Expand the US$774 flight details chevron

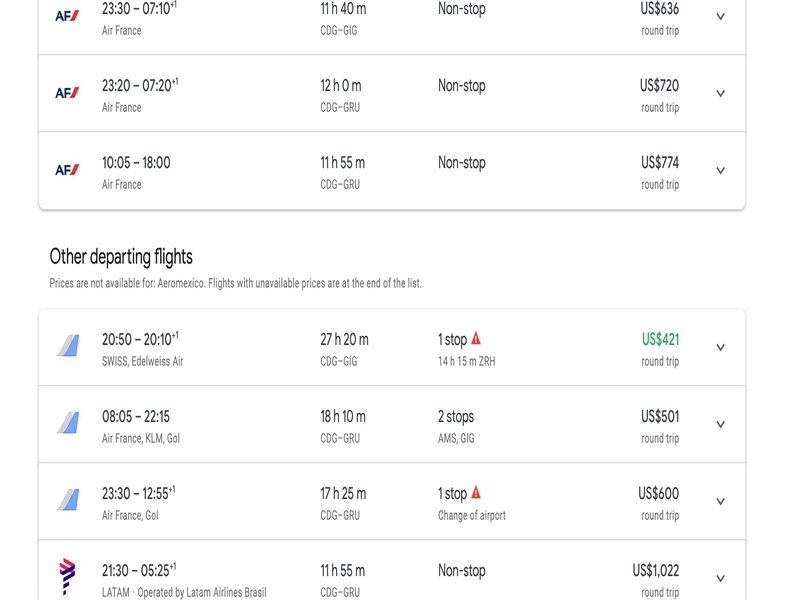tap(720, 170)
